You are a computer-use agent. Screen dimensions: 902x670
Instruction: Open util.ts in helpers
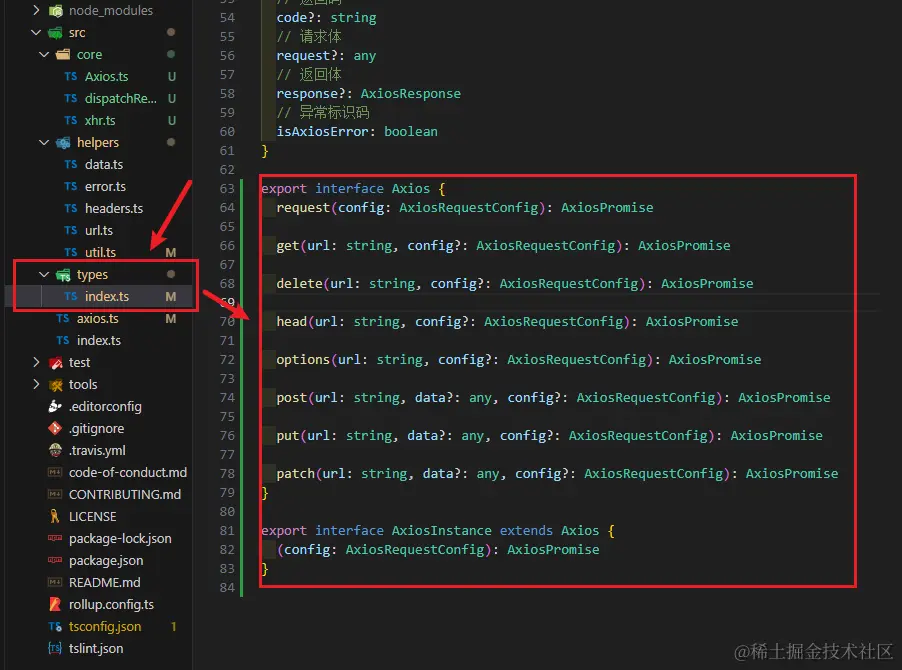[x=100, y=252]
